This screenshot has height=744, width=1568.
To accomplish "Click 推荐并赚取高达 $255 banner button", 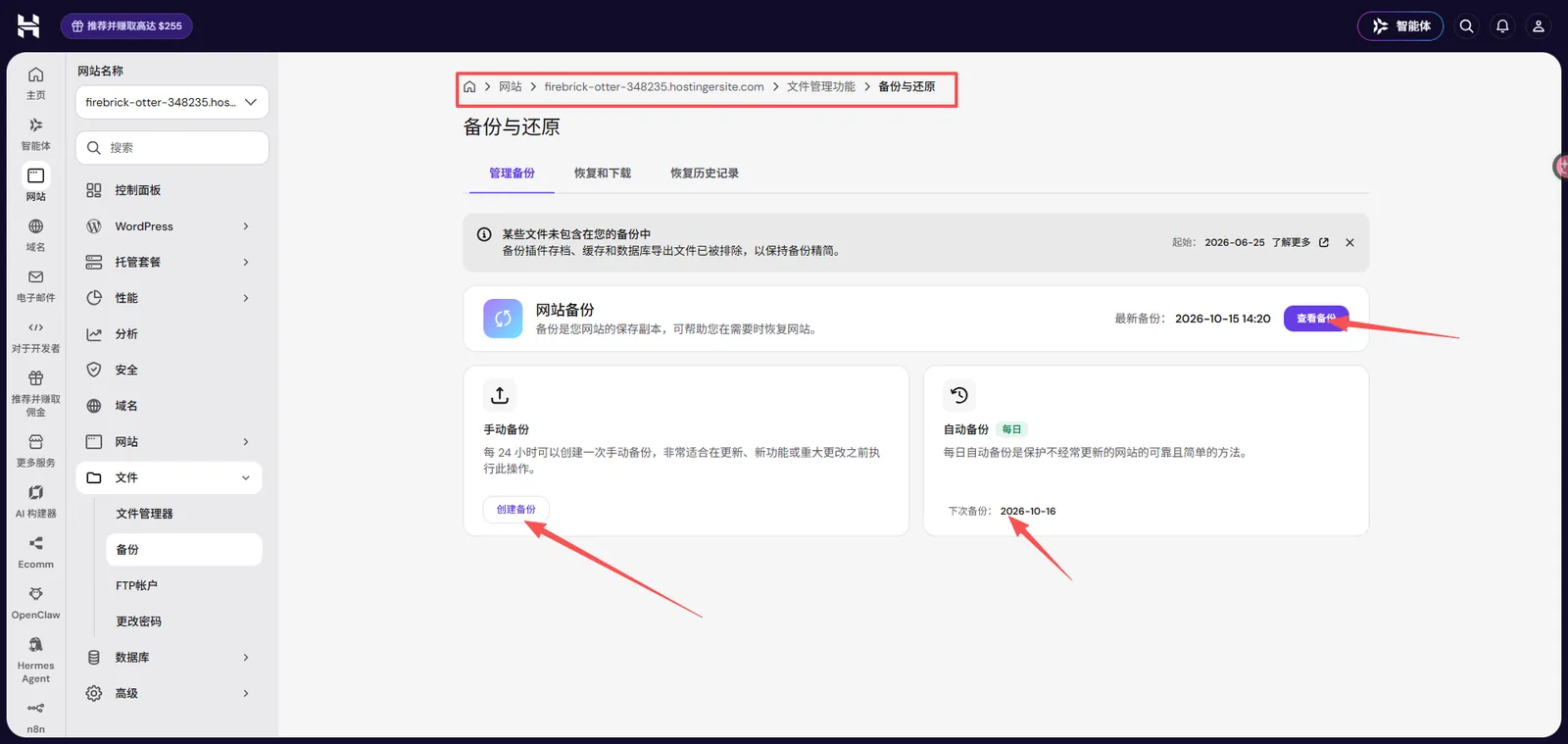I will tap(126, 26).
